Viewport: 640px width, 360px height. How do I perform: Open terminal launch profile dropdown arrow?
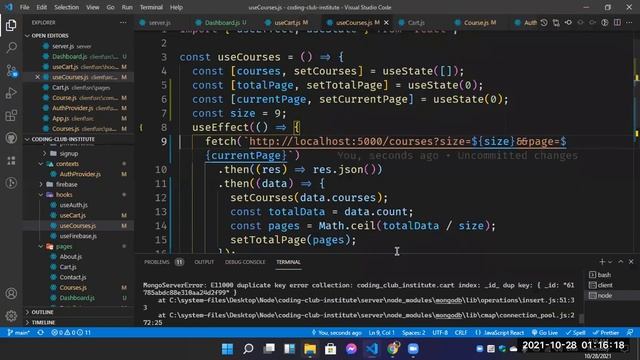tap(611, 262)
